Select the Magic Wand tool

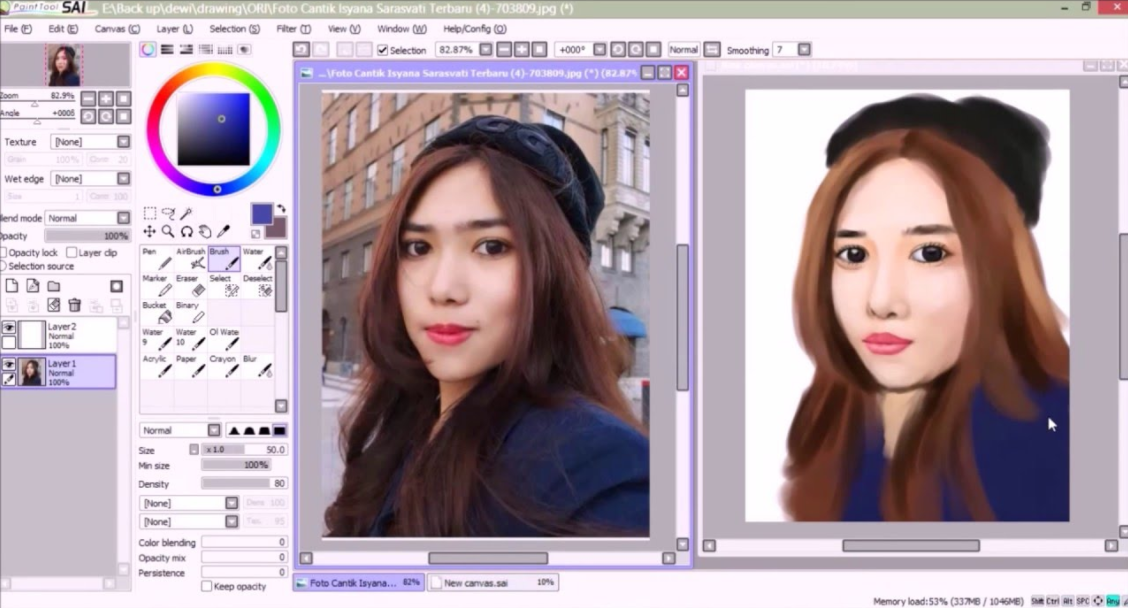pos(186,214)
